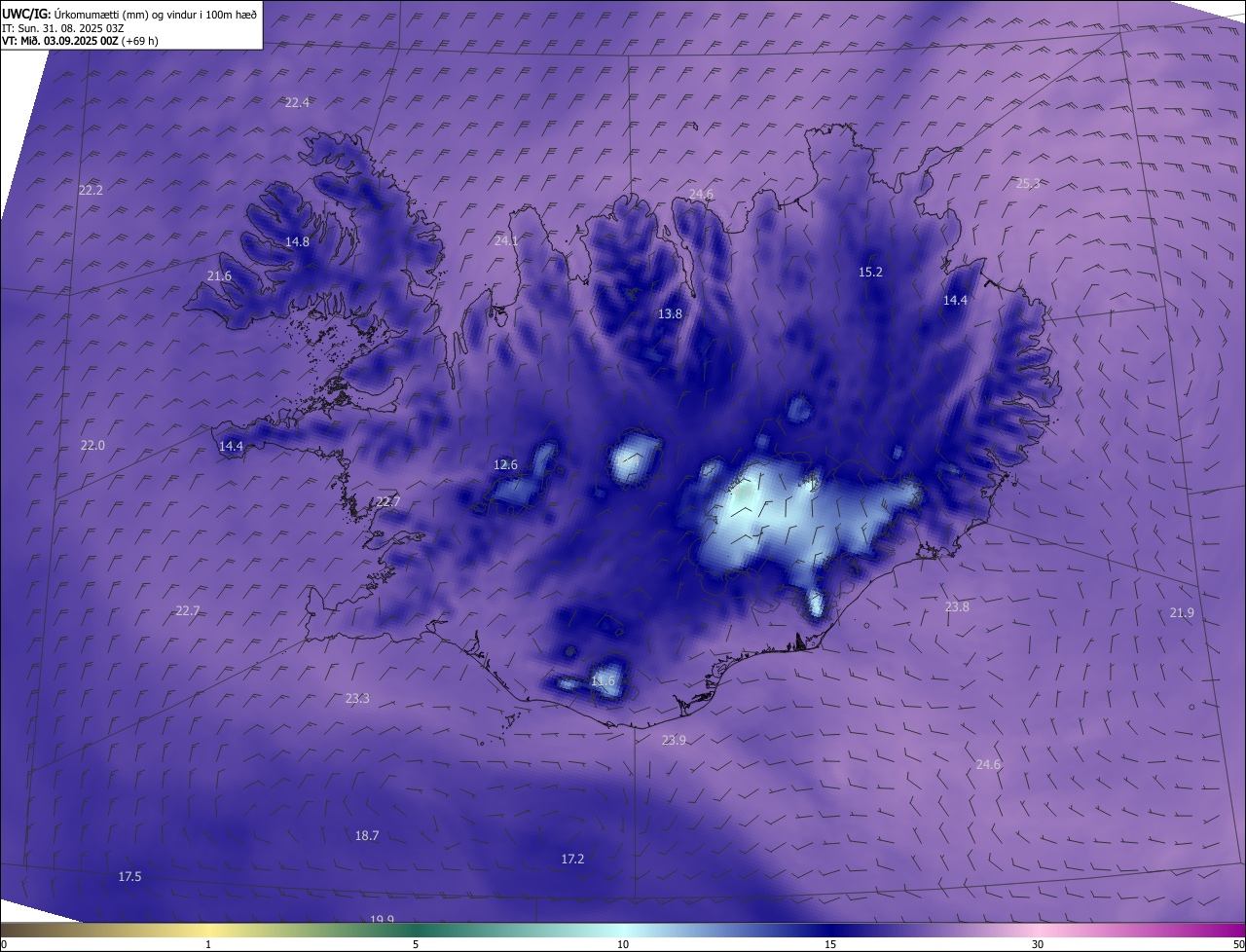Click the 21.6 value label
Image resolution: width=1246 pixels, height=952 pixels.
[x=219, y=276]
